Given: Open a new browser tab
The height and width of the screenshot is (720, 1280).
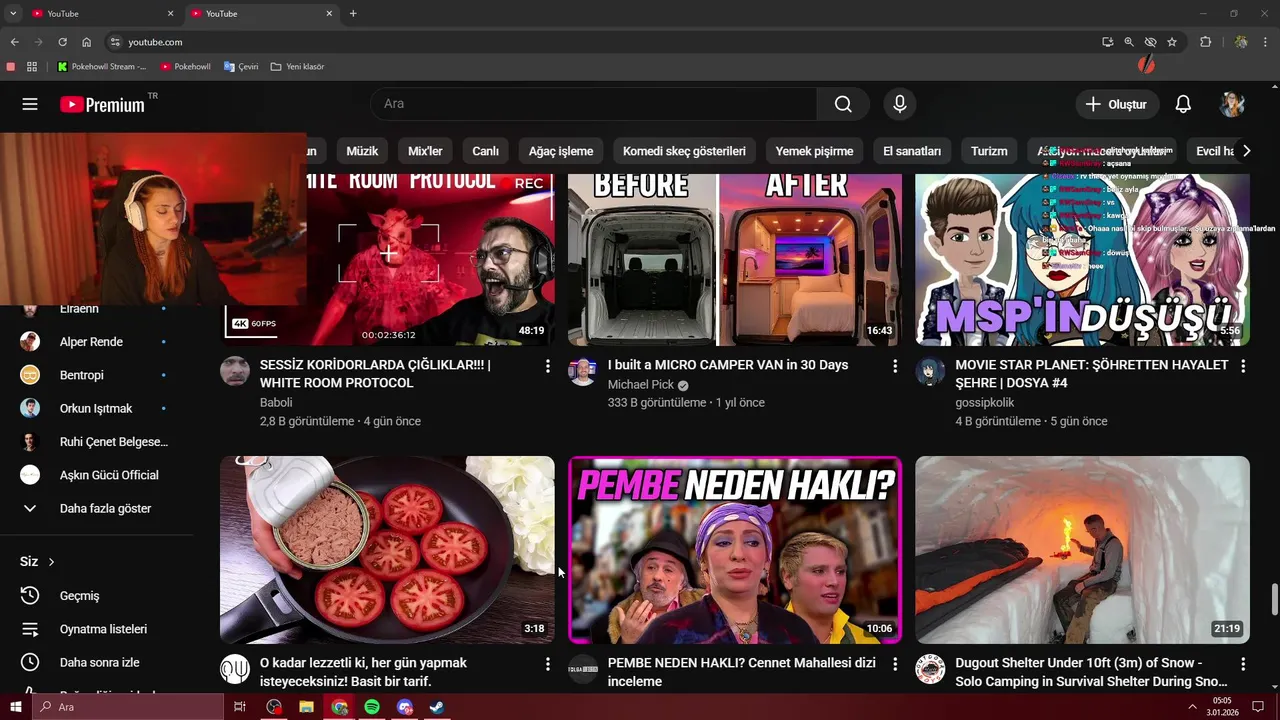Looking at the screenshot, I should (353, 14).
